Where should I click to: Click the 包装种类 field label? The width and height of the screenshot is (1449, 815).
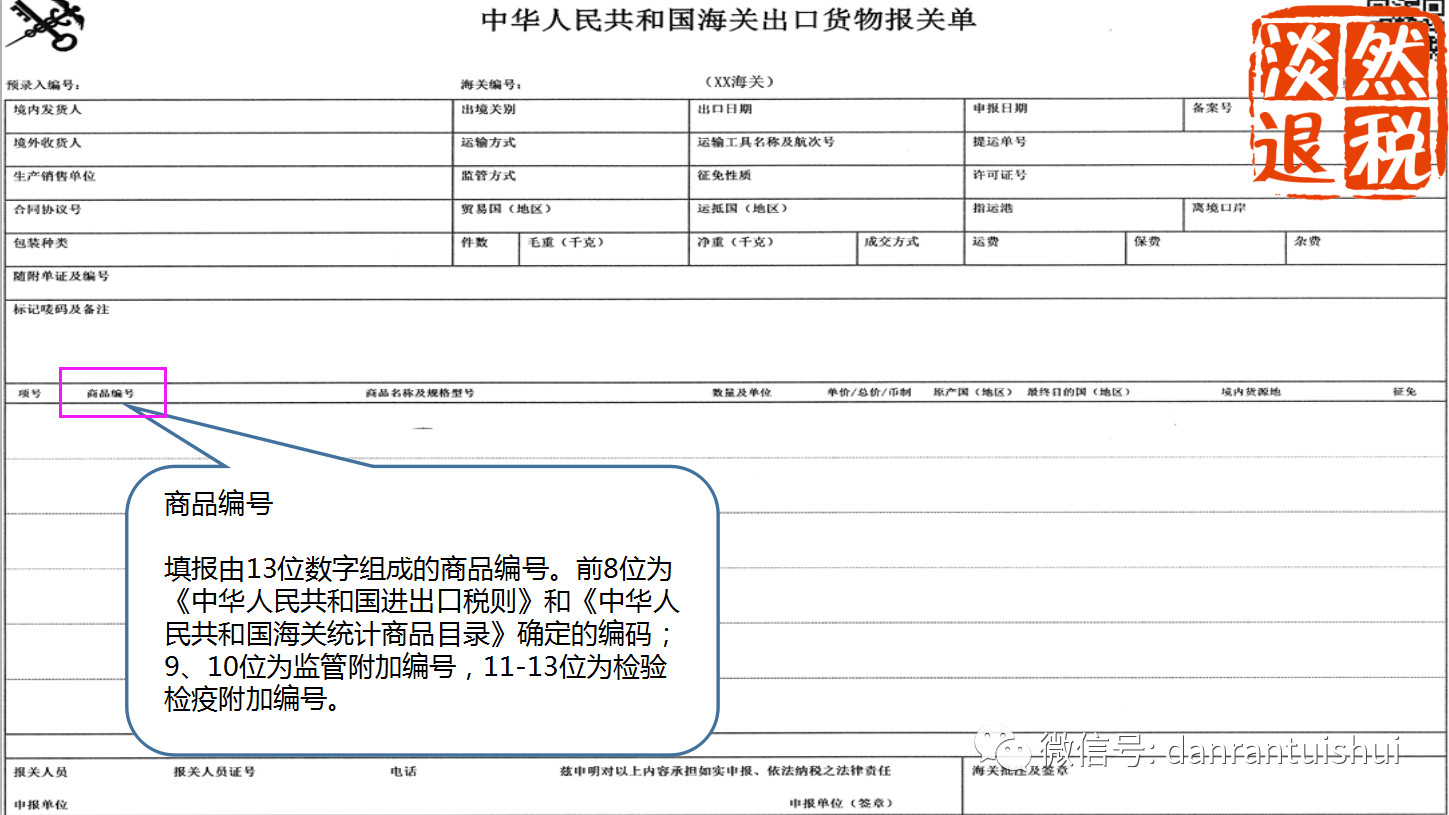point(40,243)
